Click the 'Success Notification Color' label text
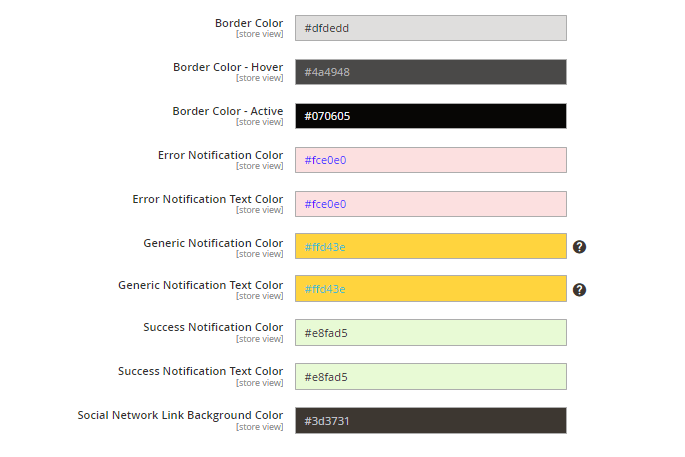Screen dimensions: 685x457 [x=213, y=327]
